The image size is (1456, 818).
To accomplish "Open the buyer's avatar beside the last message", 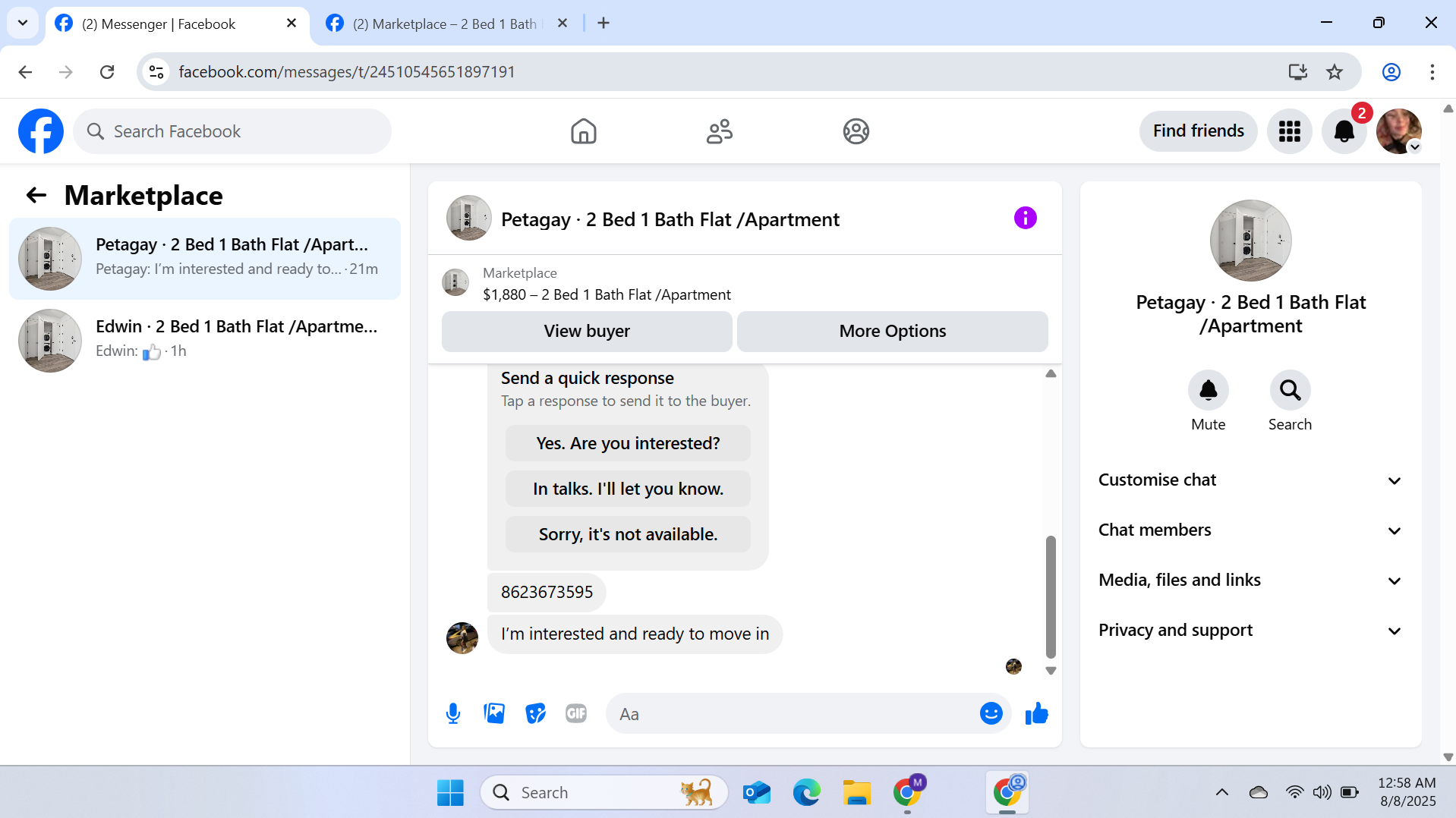I will click(462, 637).
